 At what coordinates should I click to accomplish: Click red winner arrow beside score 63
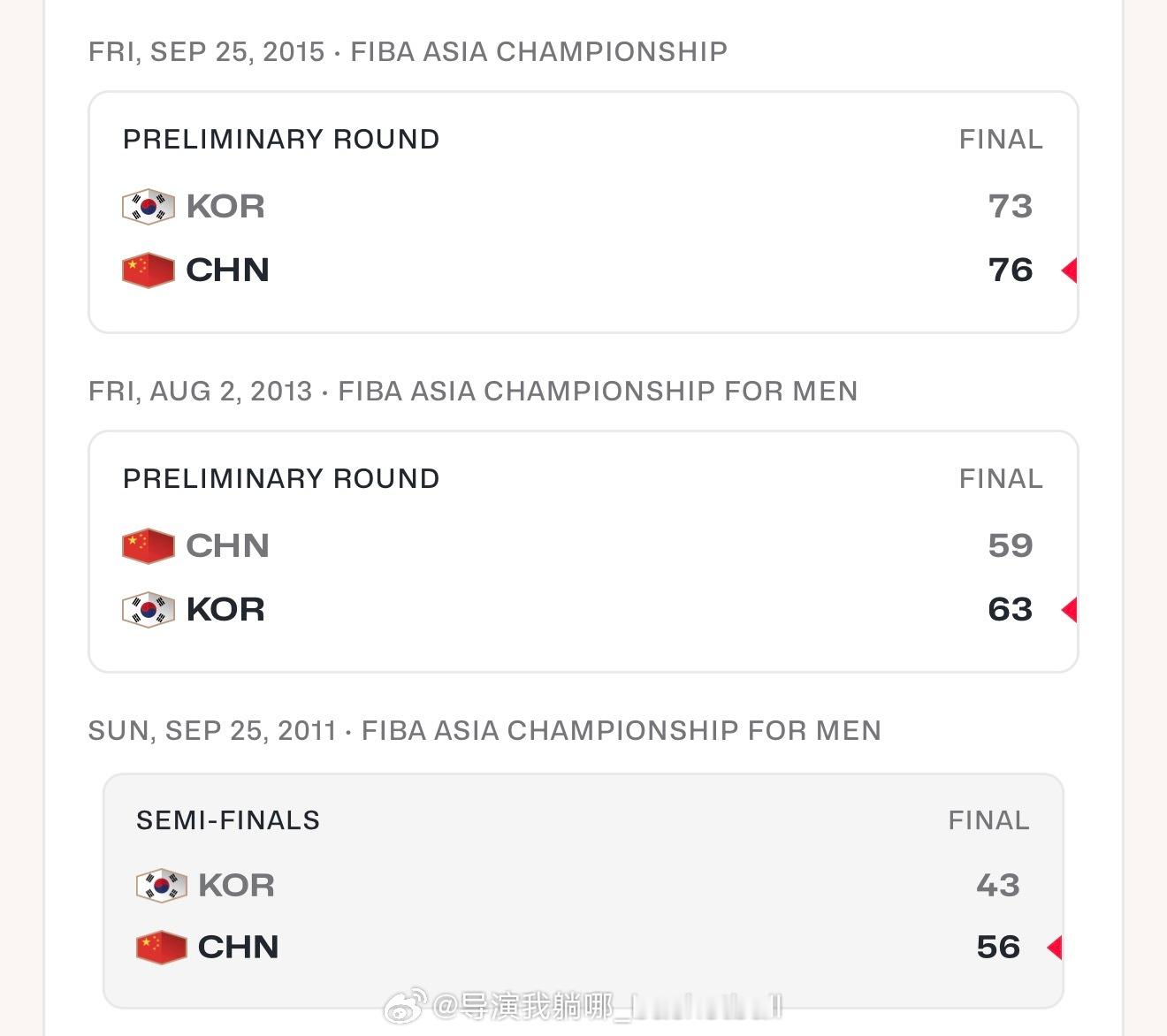tap(1069, 609)
